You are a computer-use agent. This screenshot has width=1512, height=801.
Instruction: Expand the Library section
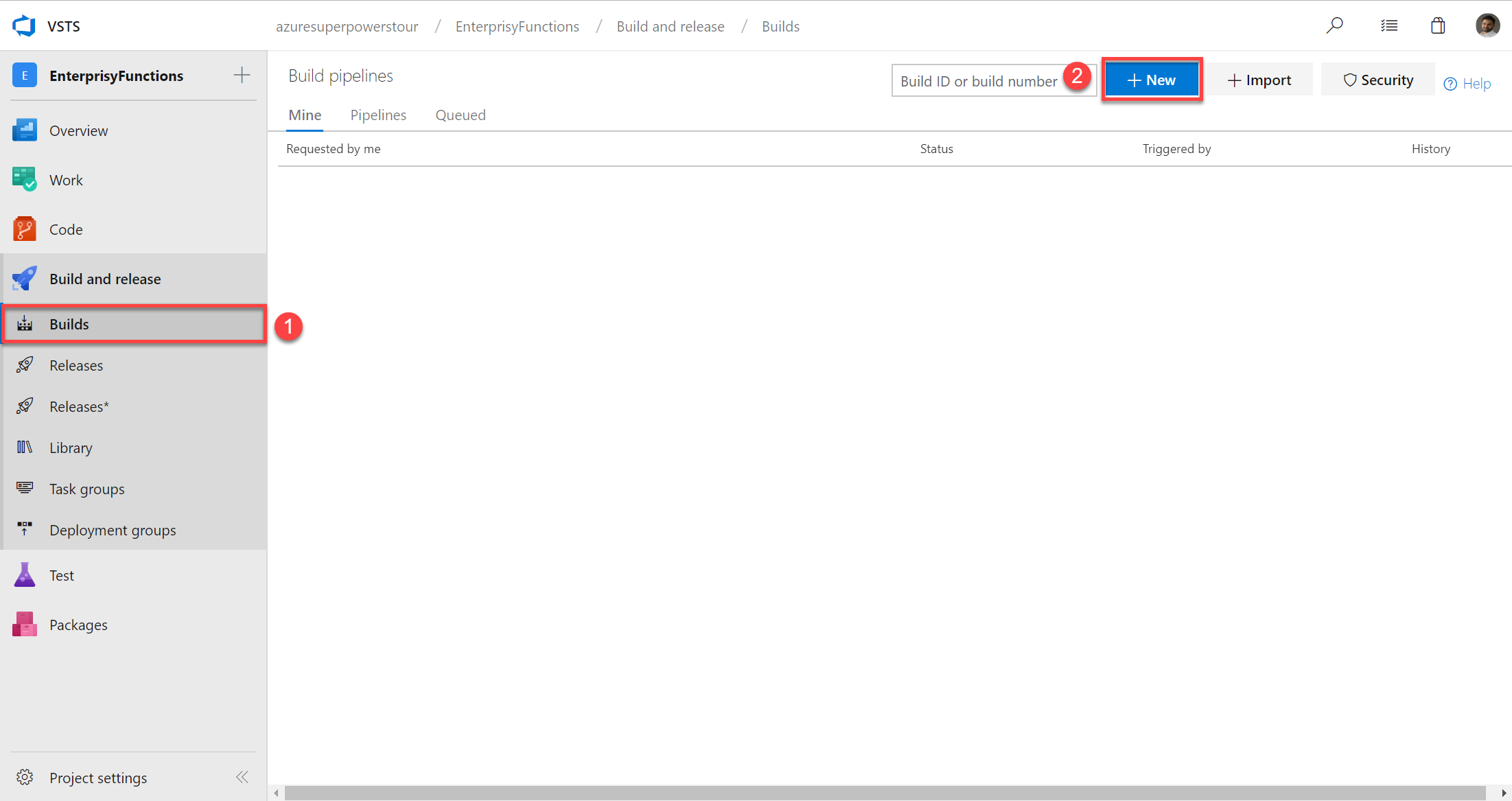pyautogui.click(x=71, y=447)
